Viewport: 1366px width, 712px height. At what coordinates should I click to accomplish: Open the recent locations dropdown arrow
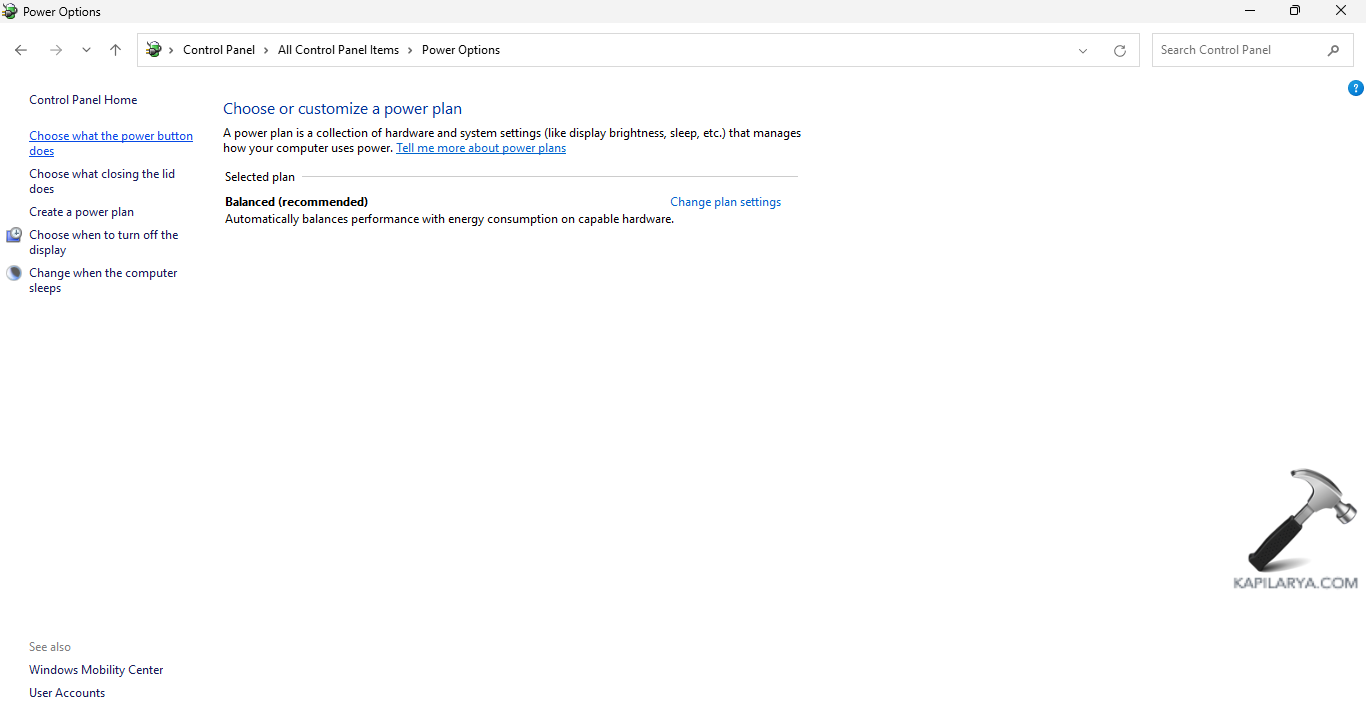pyautogui.click(x=86, y=50)
